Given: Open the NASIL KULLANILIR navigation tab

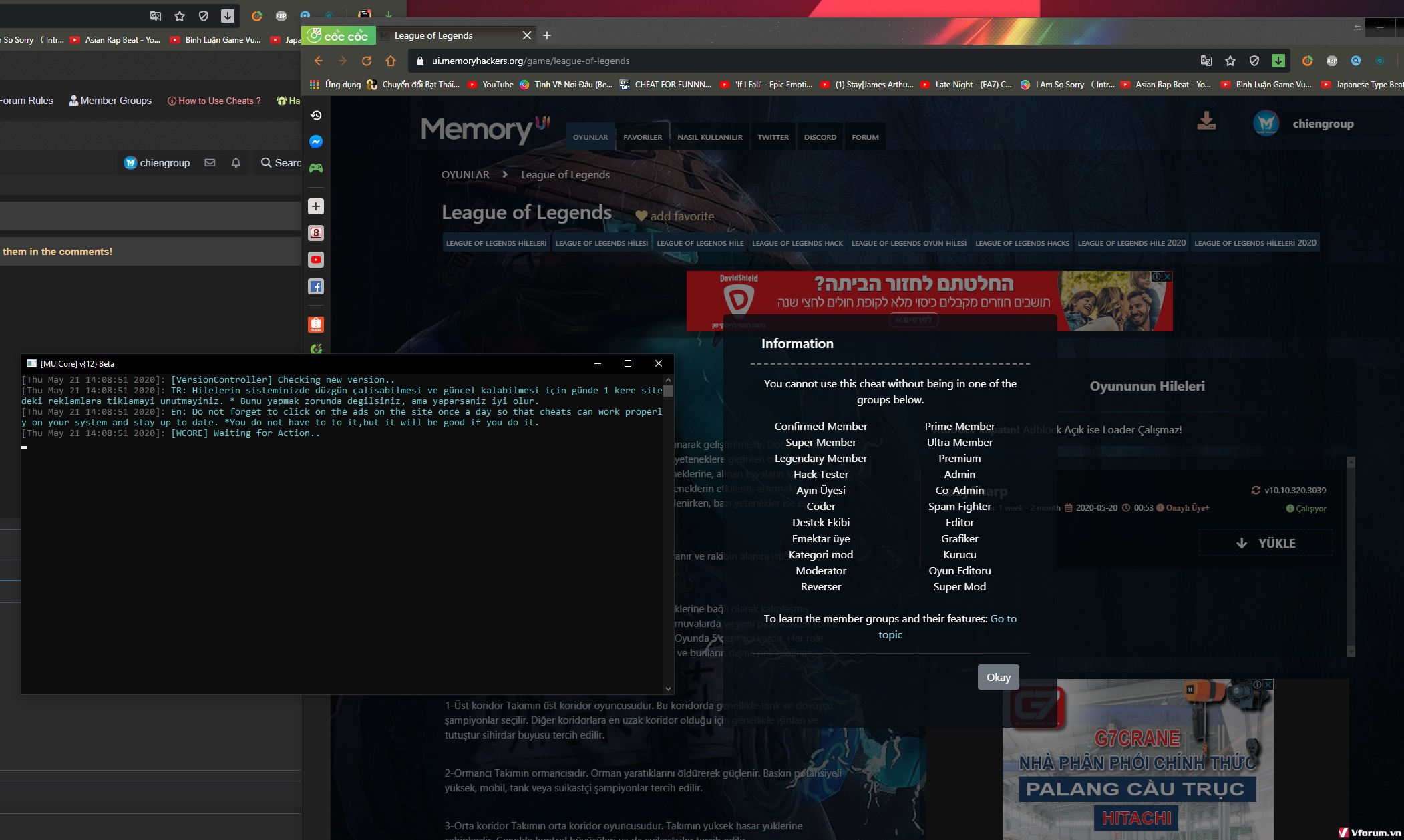Looking at the screenshot, I should click(710, 137).
